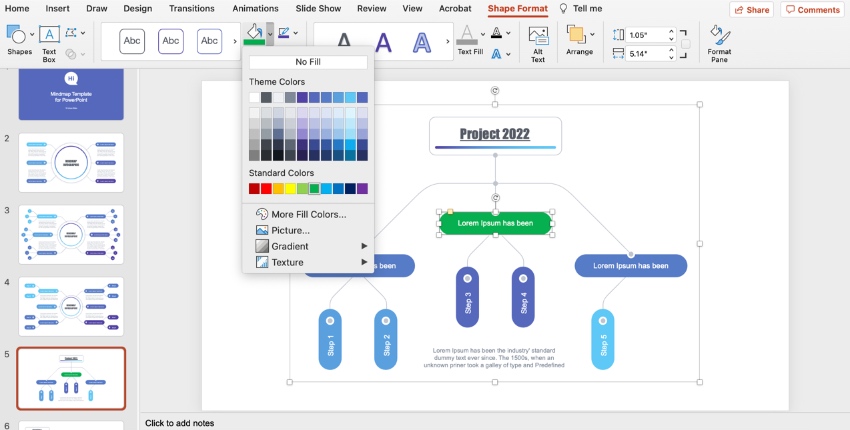This screenshot has height=430, width=850.
Task: Open the Text Fill dropdown arrow
Action: [x=482, y=34]
